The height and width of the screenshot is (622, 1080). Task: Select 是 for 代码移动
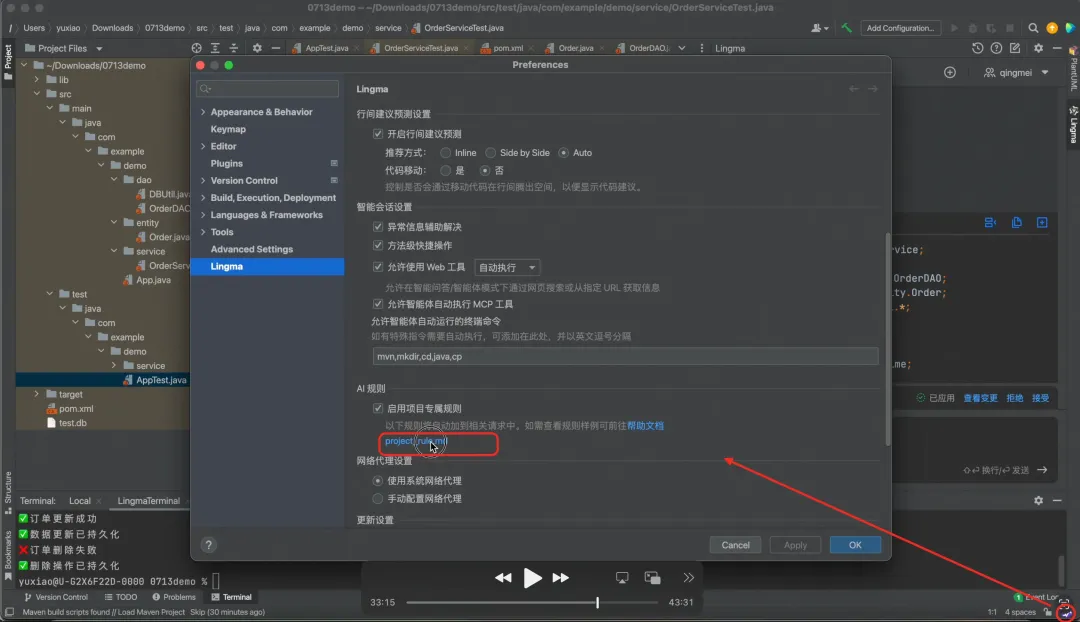tap(446, 170)
